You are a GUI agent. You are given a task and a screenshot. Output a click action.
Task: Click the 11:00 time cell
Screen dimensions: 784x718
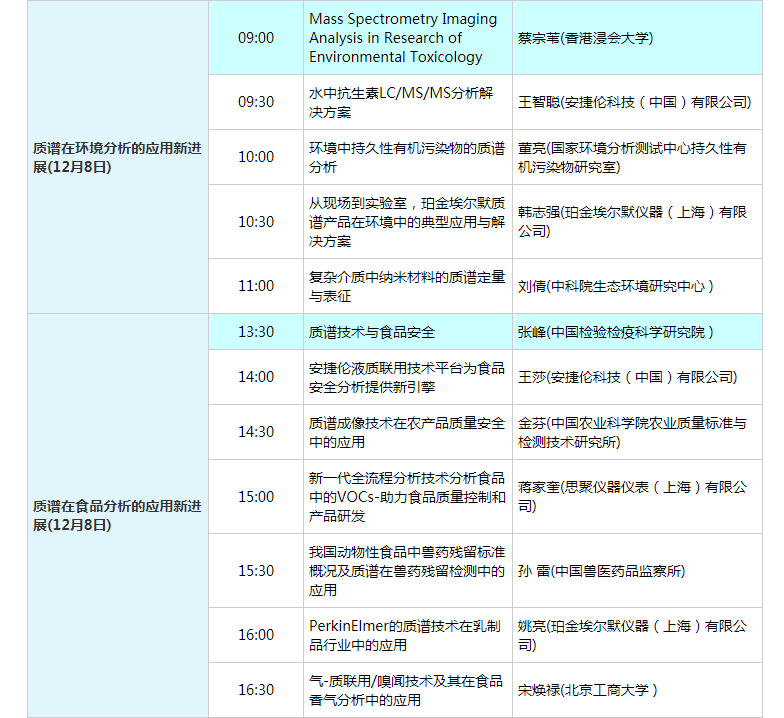click(x=256, y=286)
